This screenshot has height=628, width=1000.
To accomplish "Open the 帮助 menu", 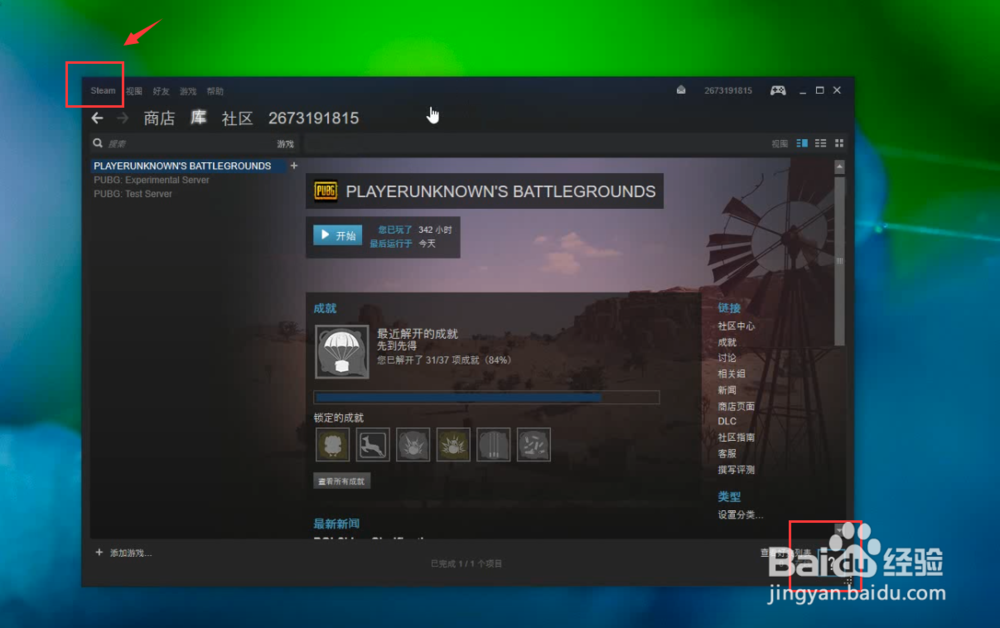I will (x=215, y=91).
